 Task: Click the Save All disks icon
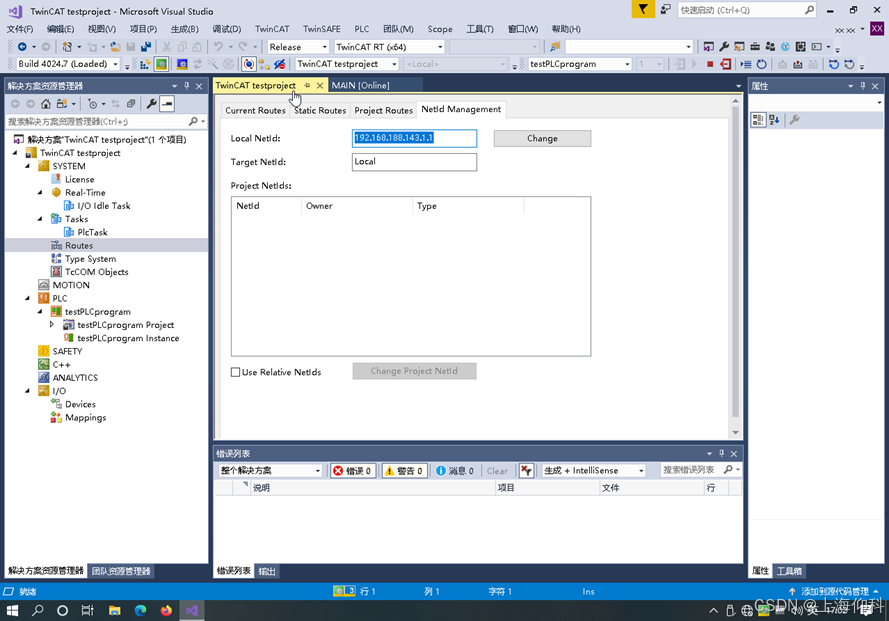coord(146,47)
